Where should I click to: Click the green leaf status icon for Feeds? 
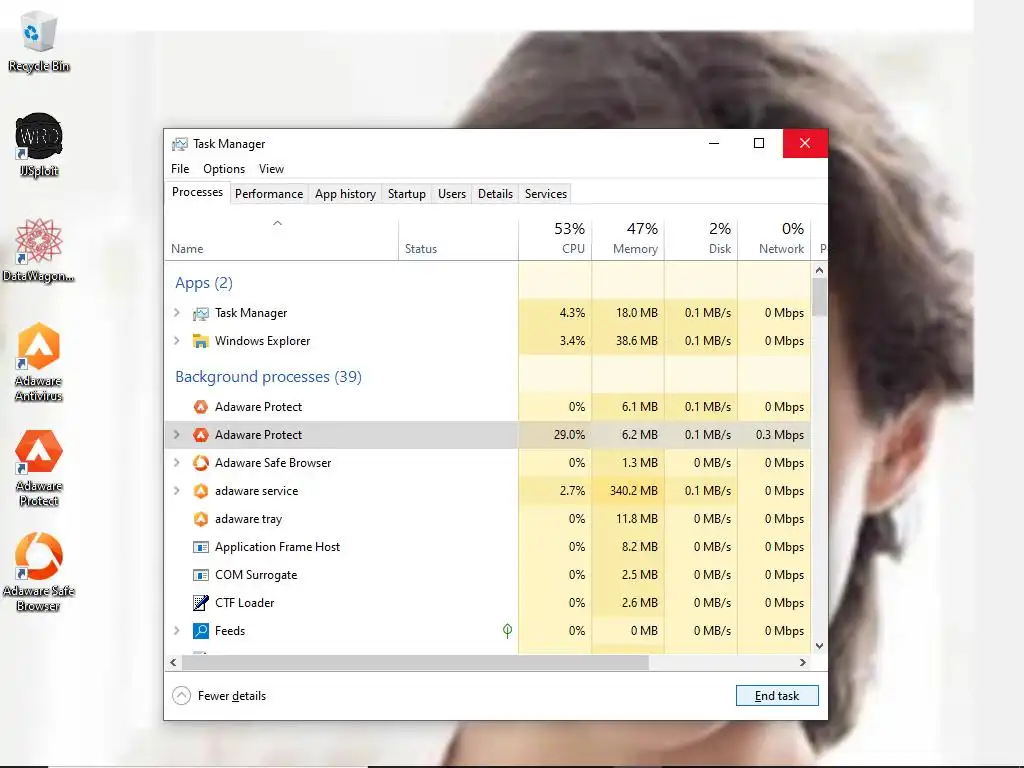click(x=507, y=630)
